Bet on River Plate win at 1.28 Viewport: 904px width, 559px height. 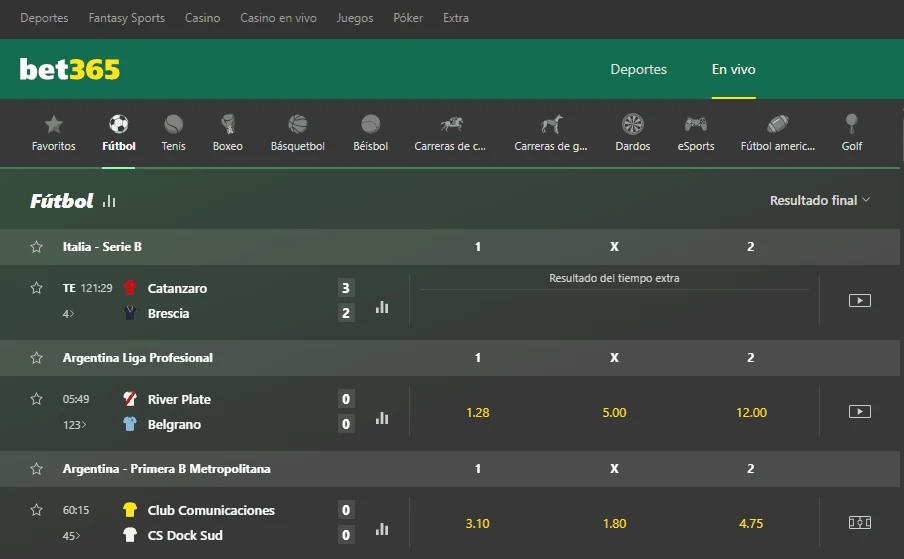click(477, 413)
